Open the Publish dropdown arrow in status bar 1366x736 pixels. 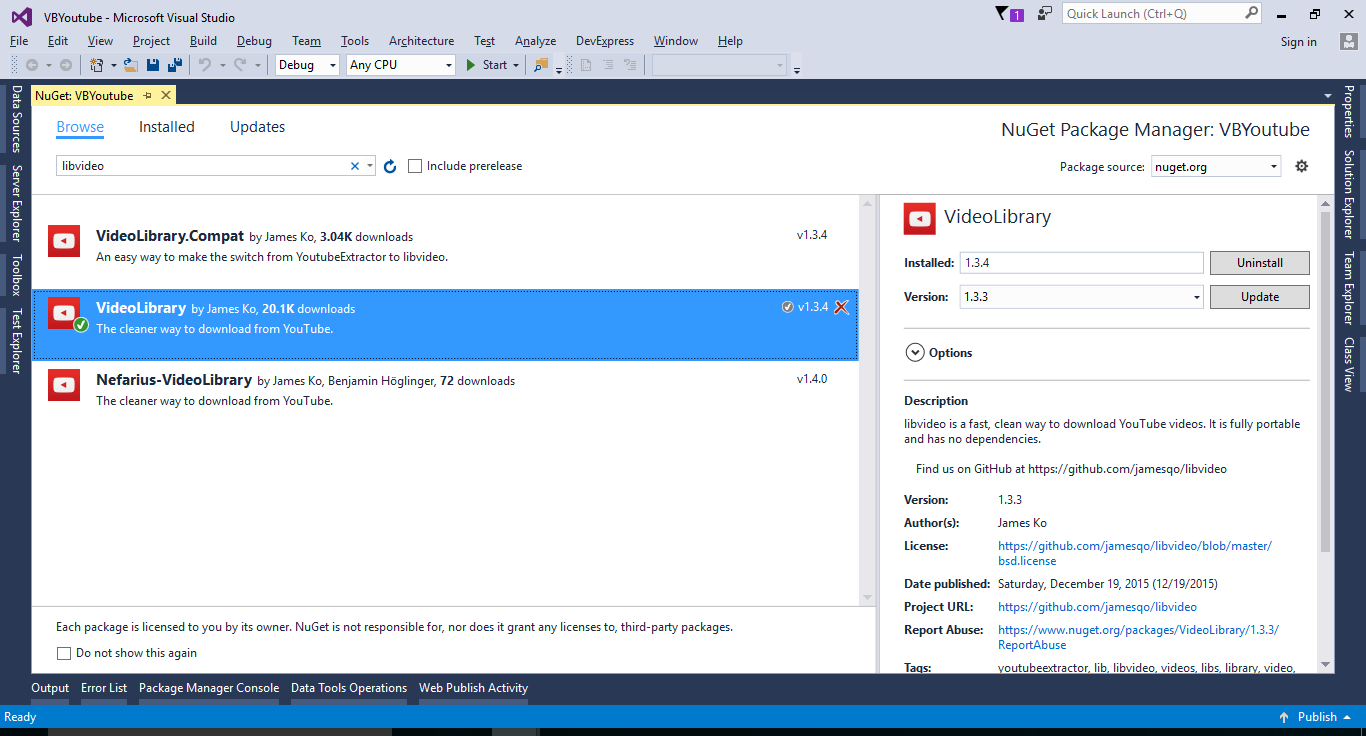(x=1348, y=717)
